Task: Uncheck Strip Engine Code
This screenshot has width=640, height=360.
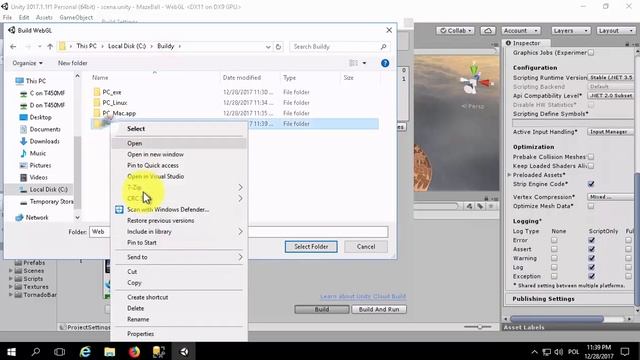Action: (591, 184)
